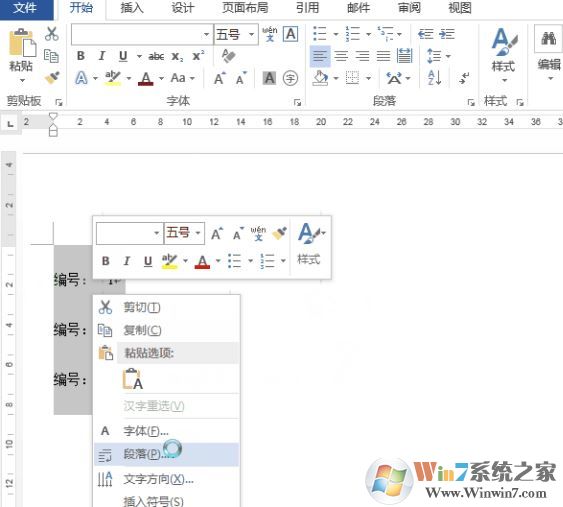Image resolution: width=563 pixels, height=507 pixels.
Task: Click the paste keep text only icon
Action: [x=133, y=379]
